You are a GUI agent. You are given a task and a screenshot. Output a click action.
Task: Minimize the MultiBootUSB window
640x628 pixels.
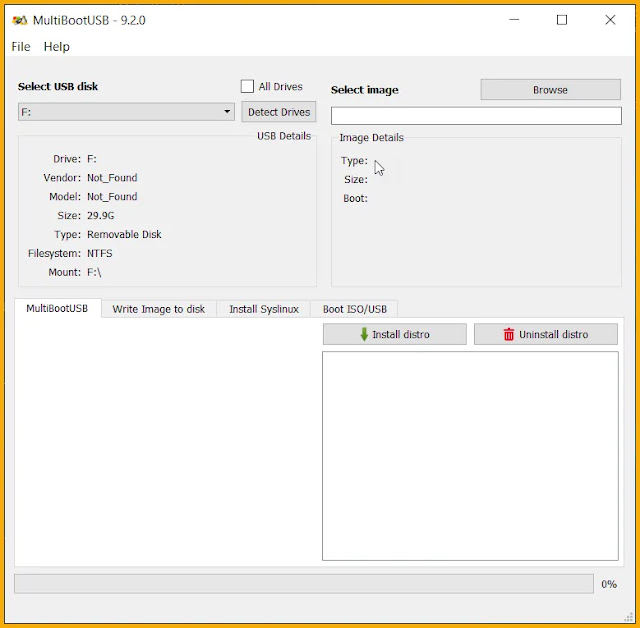pyautogui.click(x=514, y=20)
